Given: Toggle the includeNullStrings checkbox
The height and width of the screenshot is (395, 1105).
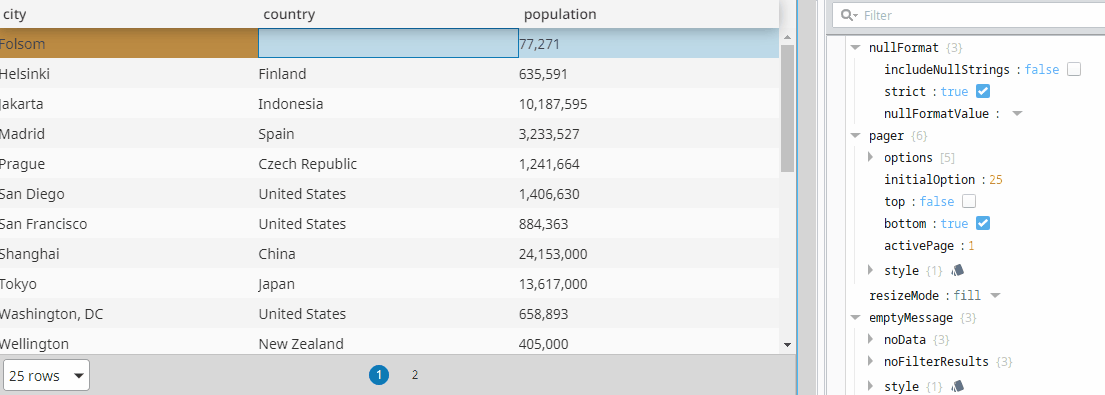Looking at the screenshot, I should tap(1074, 69).
